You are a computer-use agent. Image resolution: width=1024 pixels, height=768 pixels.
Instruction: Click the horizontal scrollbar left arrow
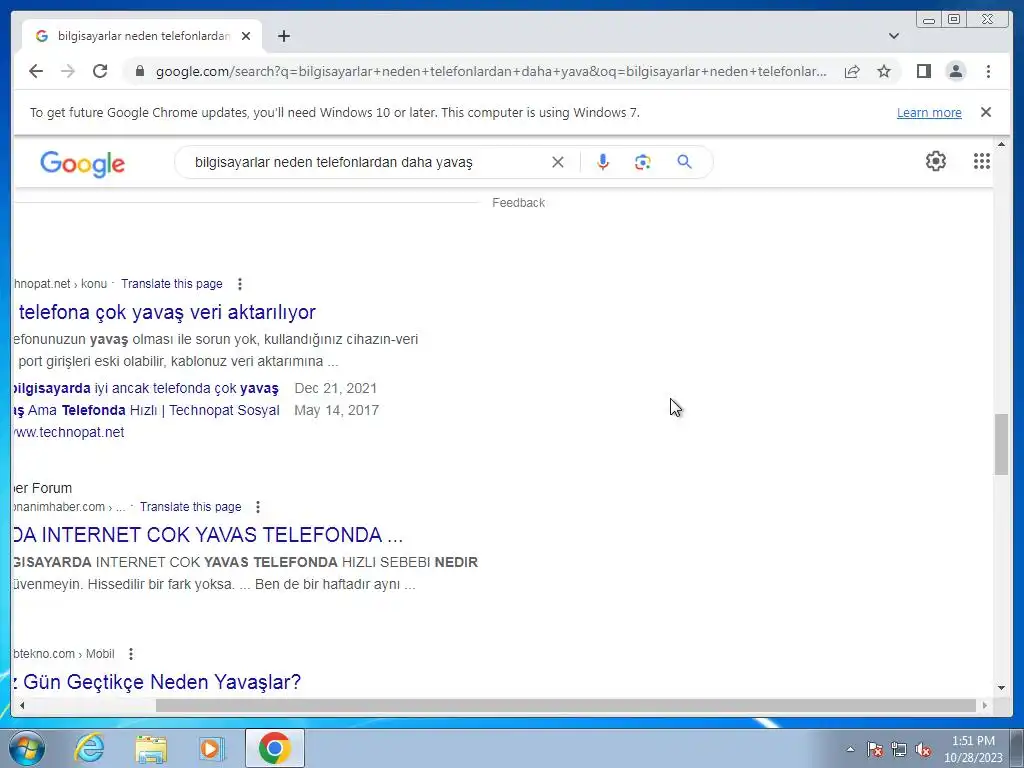click(22, 705)
